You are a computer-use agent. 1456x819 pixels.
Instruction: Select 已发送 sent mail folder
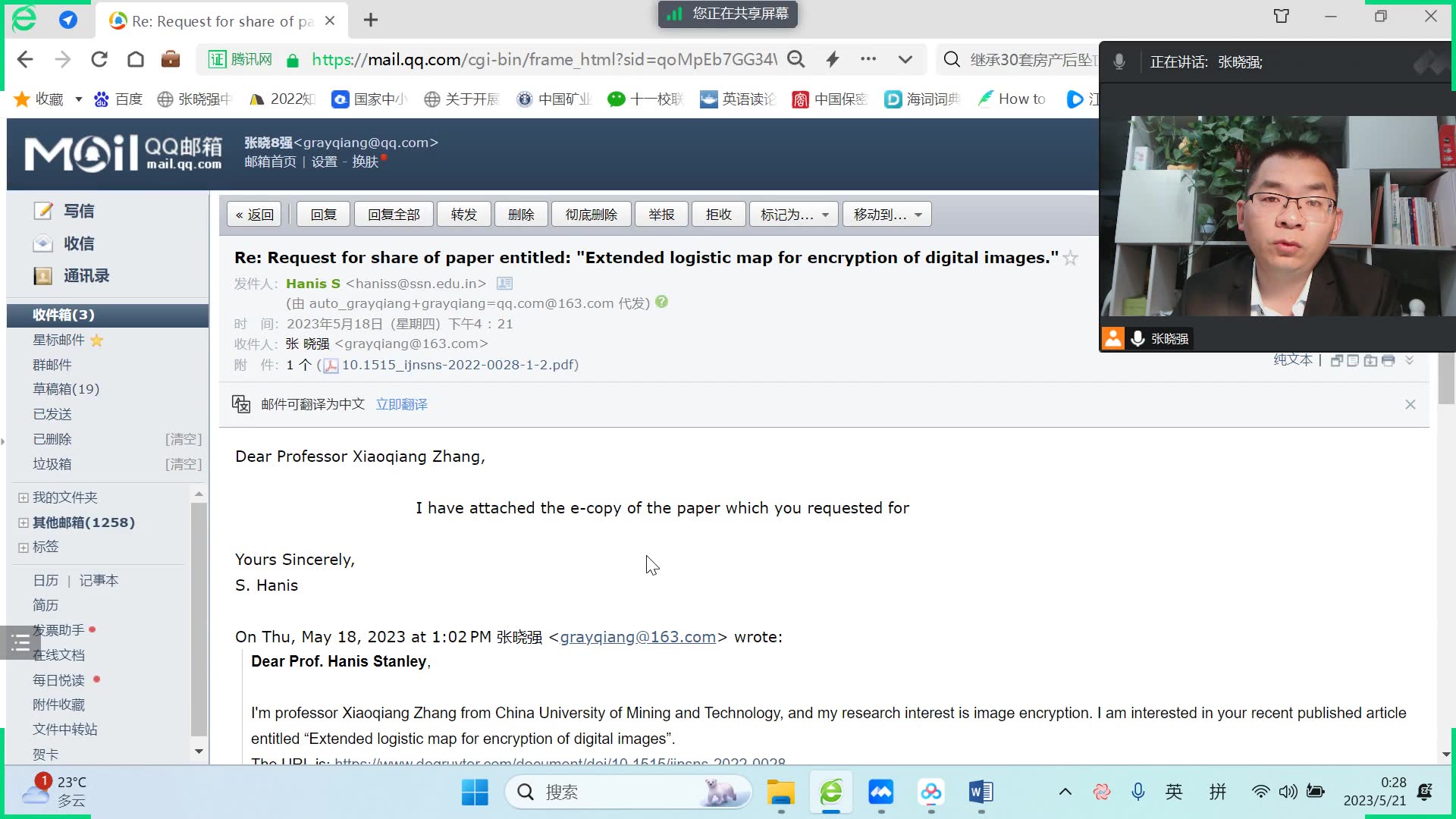(x=52, y=414)
